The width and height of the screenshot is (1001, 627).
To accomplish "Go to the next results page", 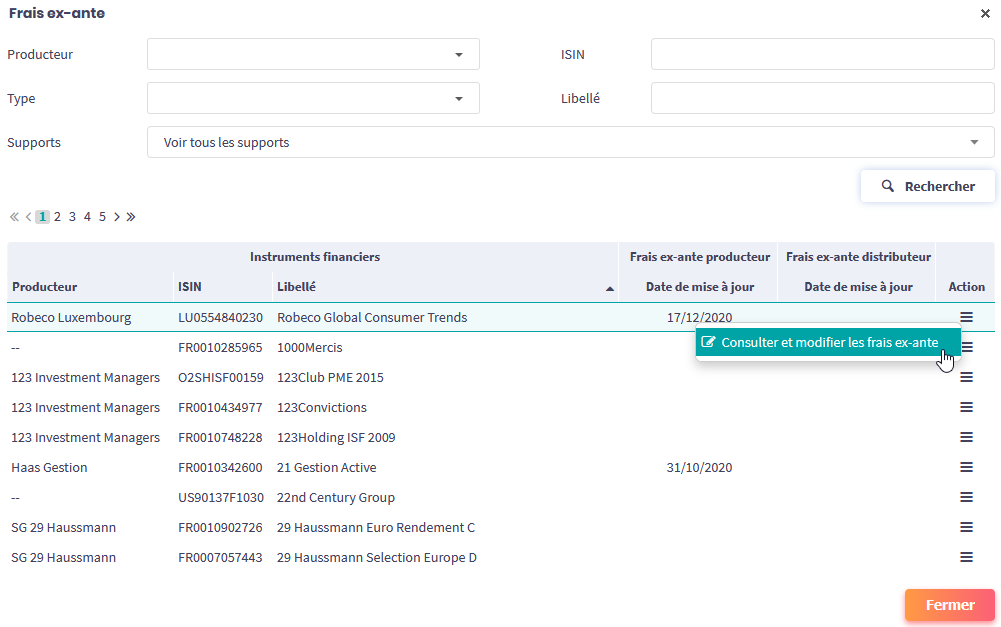I will click(x=117, y=217).
